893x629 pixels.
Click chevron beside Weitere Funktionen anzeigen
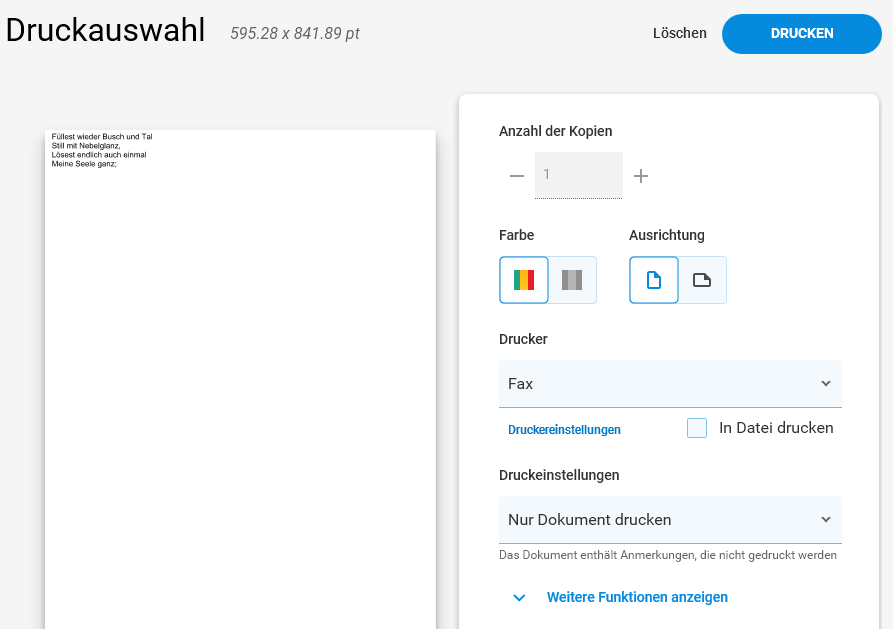(519, 598)
